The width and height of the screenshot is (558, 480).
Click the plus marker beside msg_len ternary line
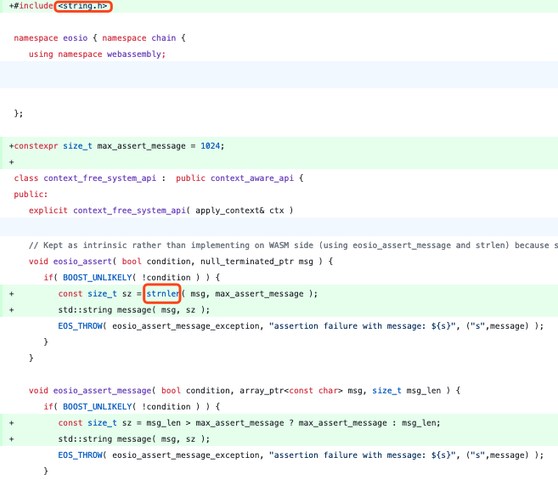click(x=12, y=423)
